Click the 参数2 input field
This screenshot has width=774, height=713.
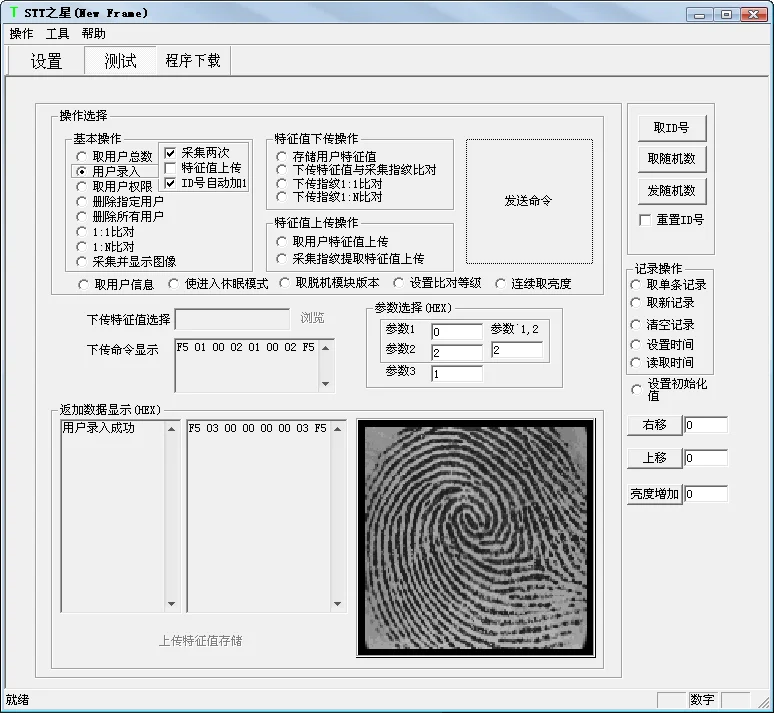(x=457, y=353)
